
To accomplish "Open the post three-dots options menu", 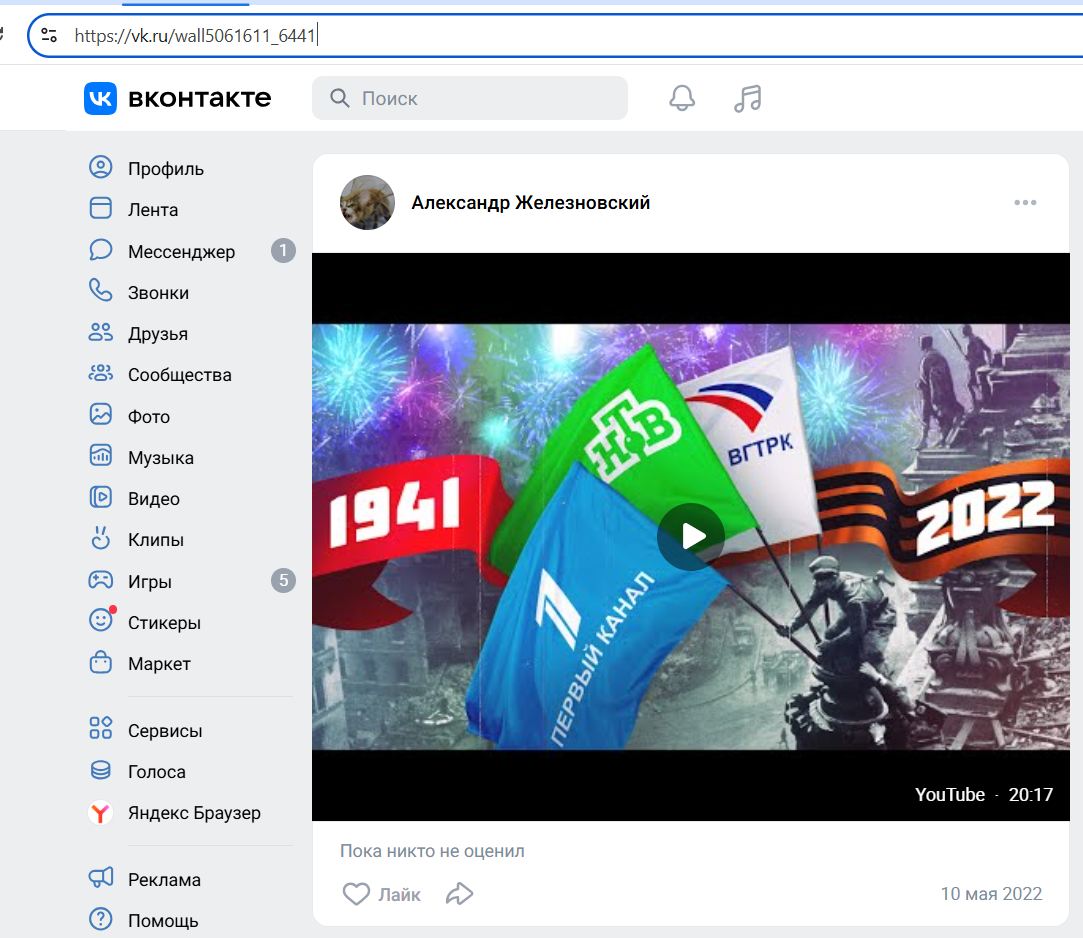I will 1025,202.
